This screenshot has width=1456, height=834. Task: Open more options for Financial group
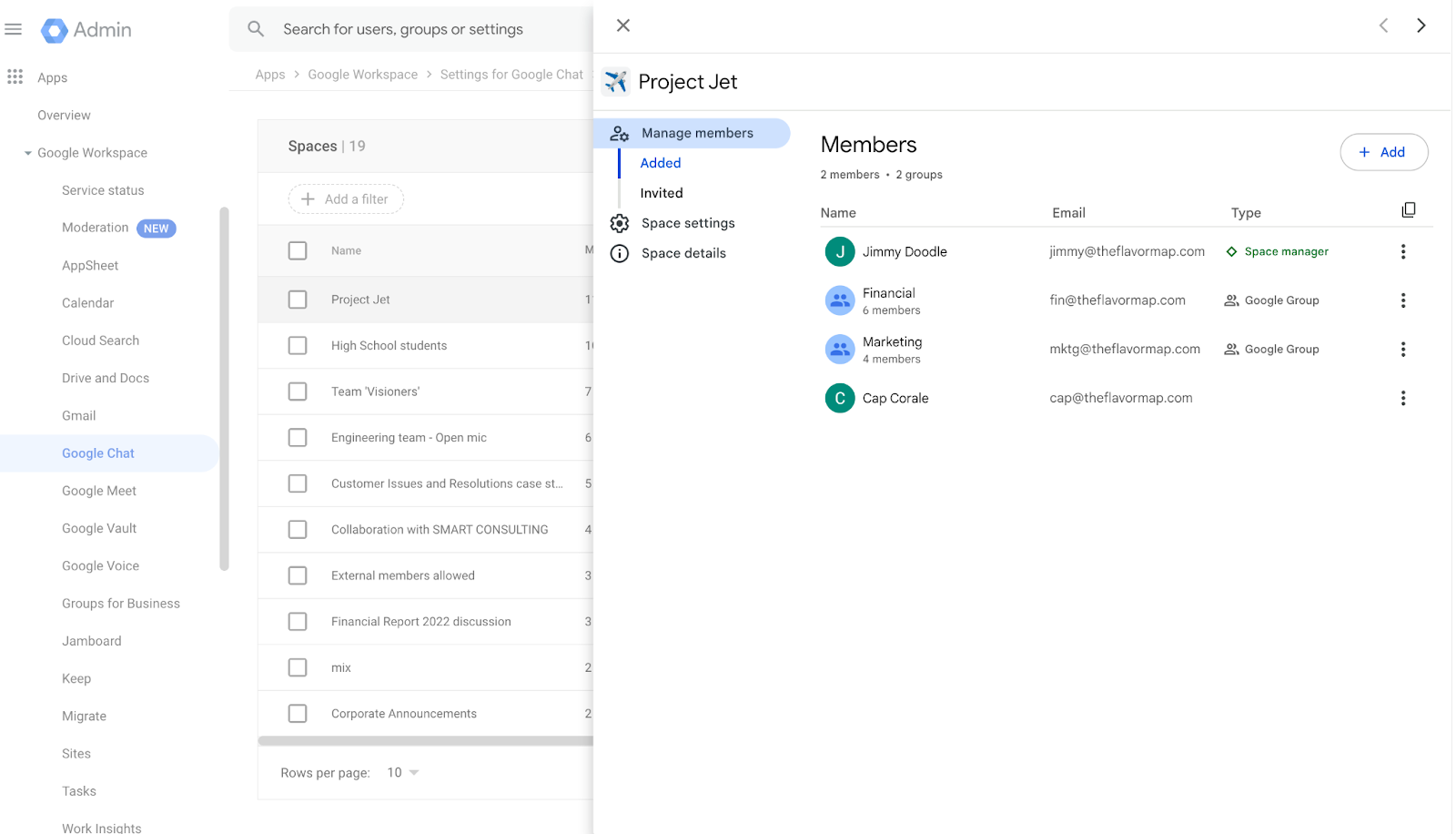coord(1403,300)
